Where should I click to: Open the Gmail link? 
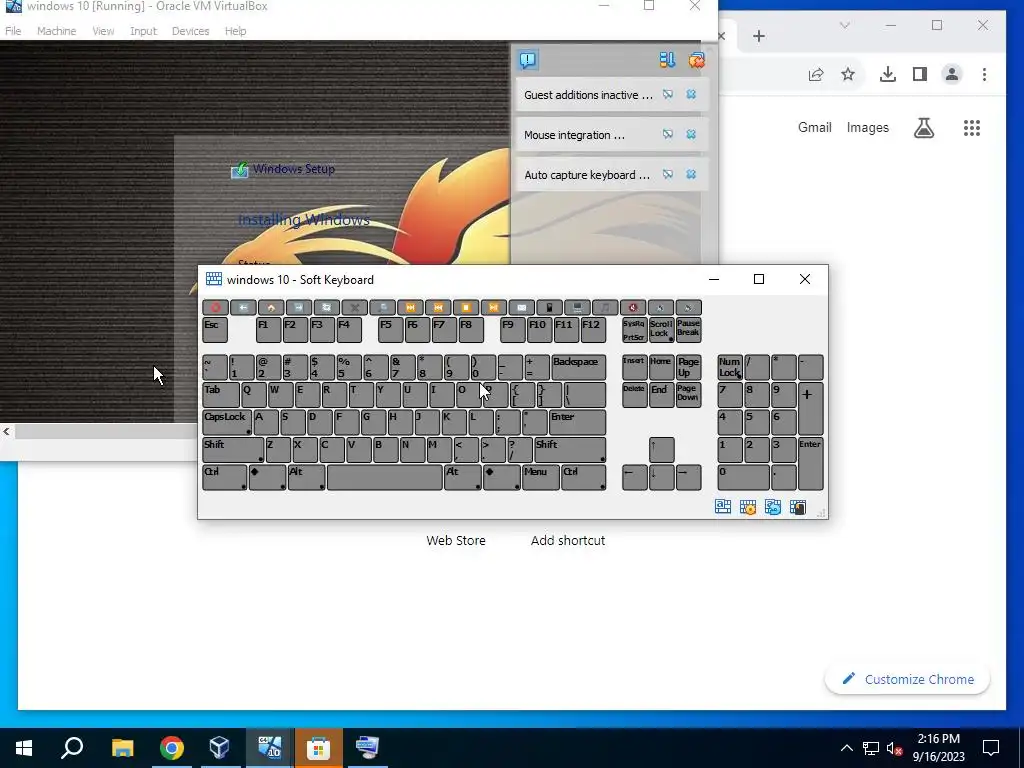pos(814,127)
